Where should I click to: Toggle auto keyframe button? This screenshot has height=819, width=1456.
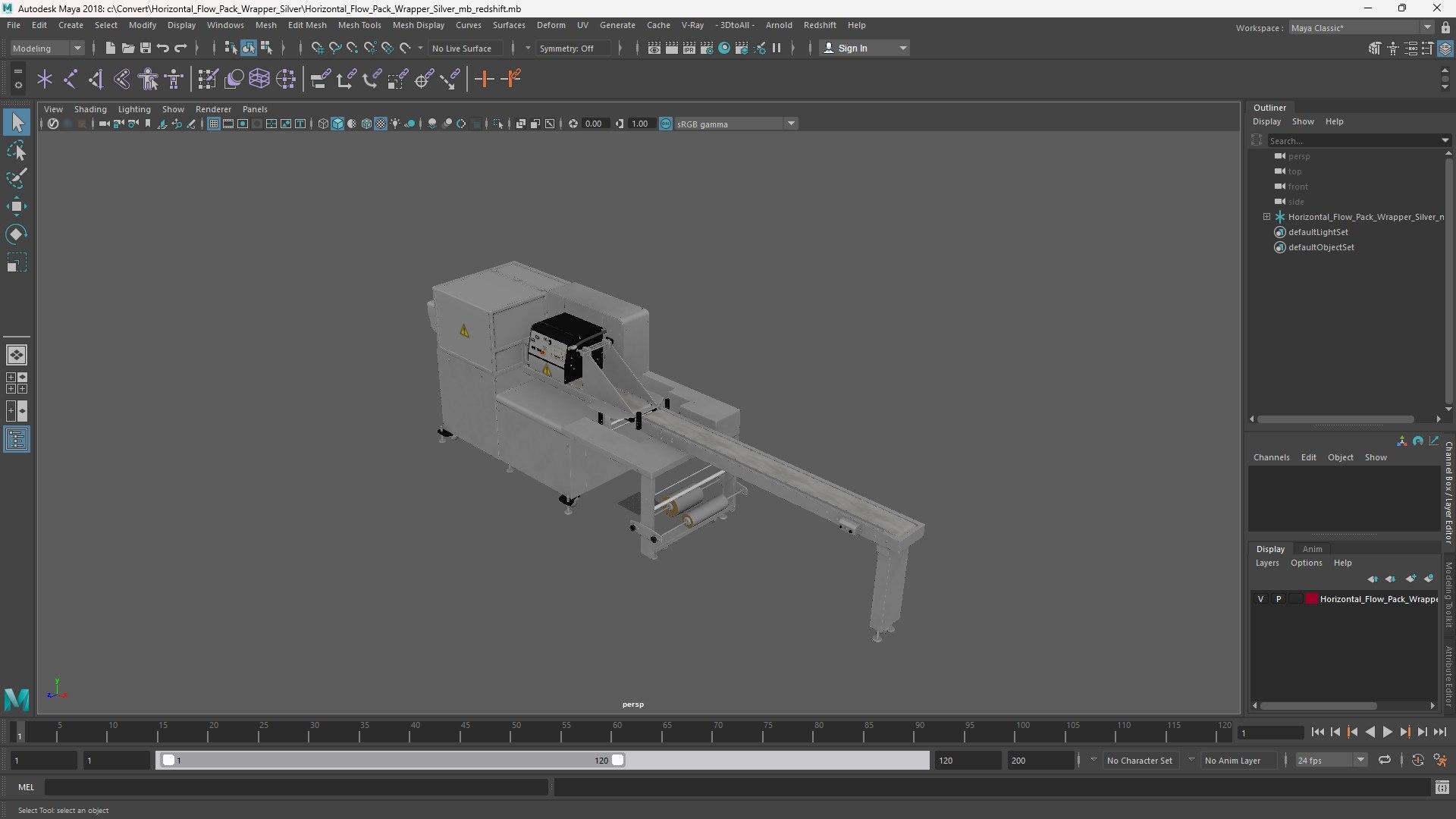tap(1417, 760)
